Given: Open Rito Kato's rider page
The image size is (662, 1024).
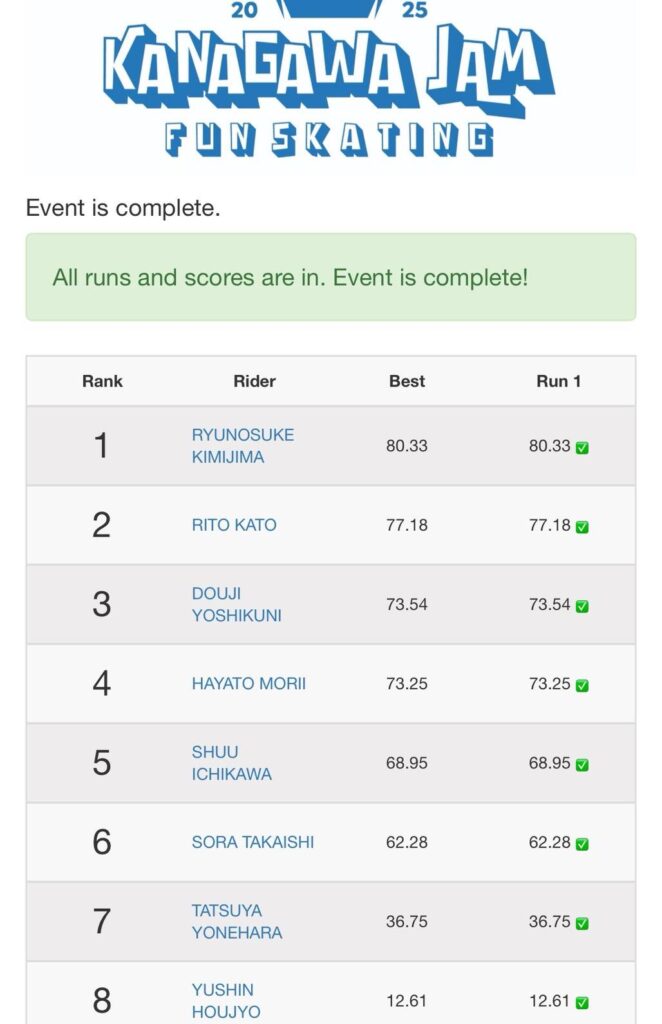Looking at the screenshot, I should (234, 525).
